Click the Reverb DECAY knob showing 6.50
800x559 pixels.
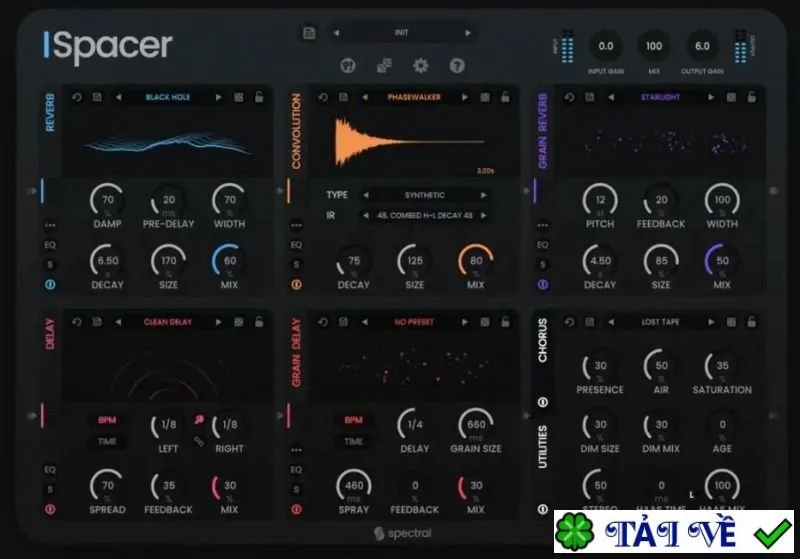[x=108, y=261]
